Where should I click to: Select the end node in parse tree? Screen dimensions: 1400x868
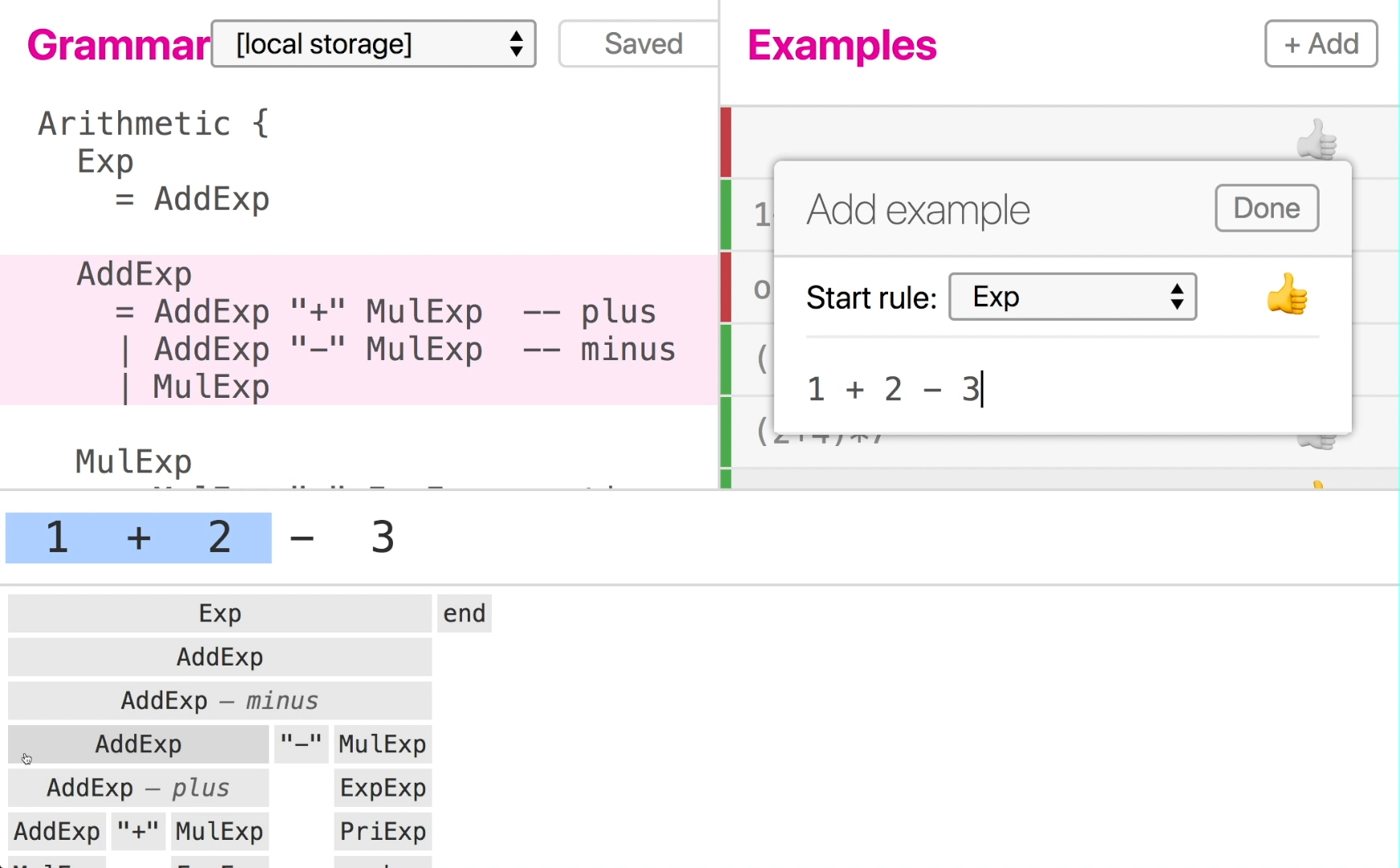click(x=465, y=614)
